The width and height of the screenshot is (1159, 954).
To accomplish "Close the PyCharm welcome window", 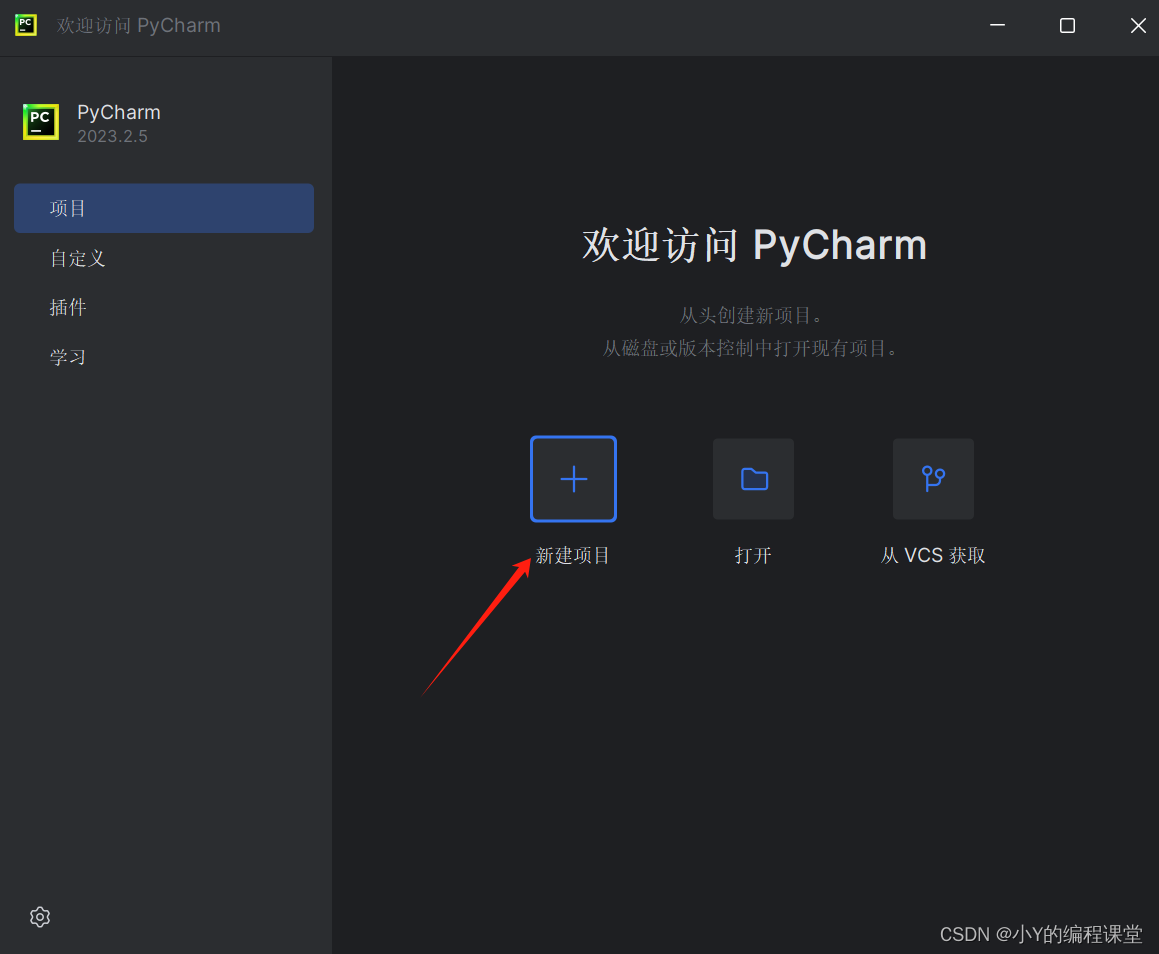I will pos(1138,25).
